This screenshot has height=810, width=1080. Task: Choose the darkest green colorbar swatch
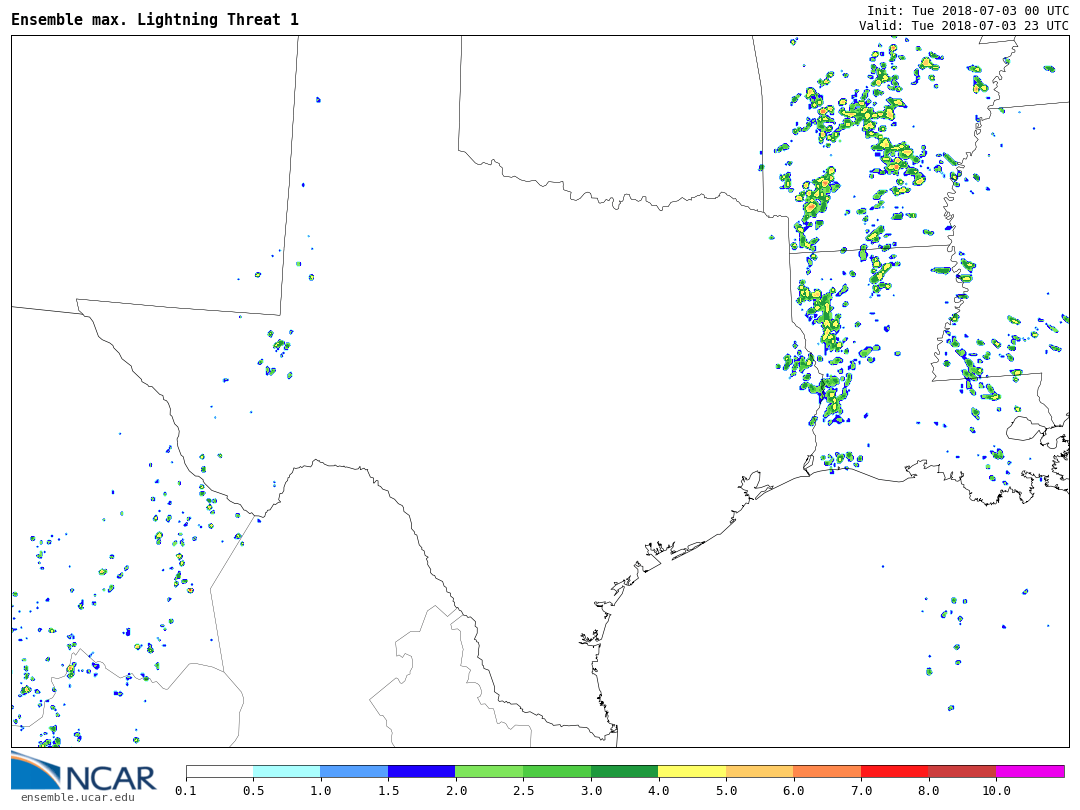pyautogui.click(x=624, y=771)
